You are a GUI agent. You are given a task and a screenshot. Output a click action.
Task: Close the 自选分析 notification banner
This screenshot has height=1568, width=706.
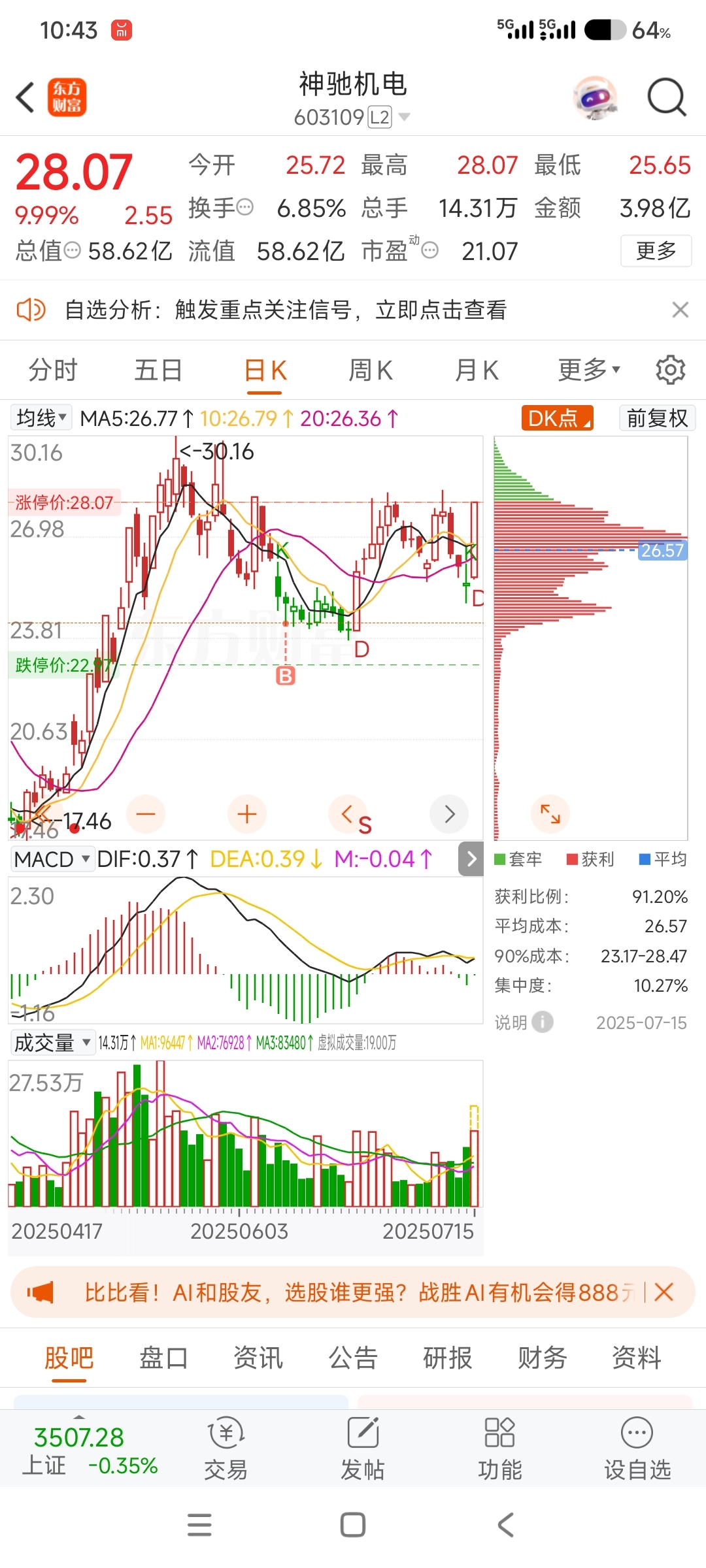[680, 310]
